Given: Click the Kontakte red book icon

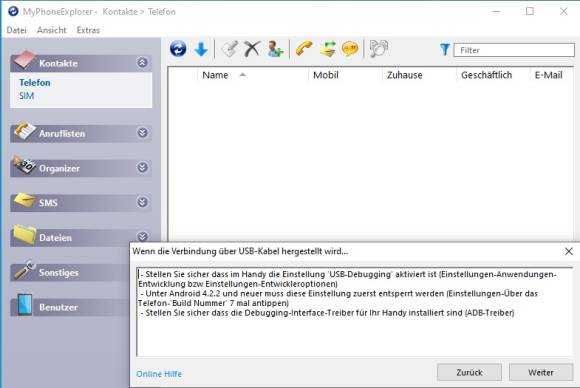Looking at the screenshot, I should click(x=24, y=60).
